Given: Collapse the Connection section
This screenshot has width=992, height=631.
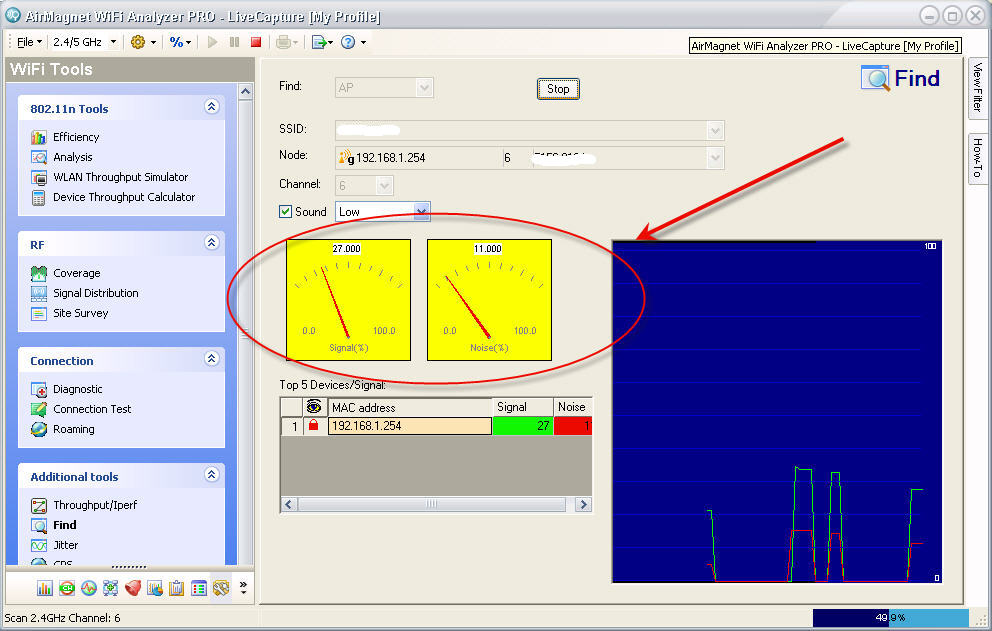Looking at the screenshot, I should click(212, 359).
